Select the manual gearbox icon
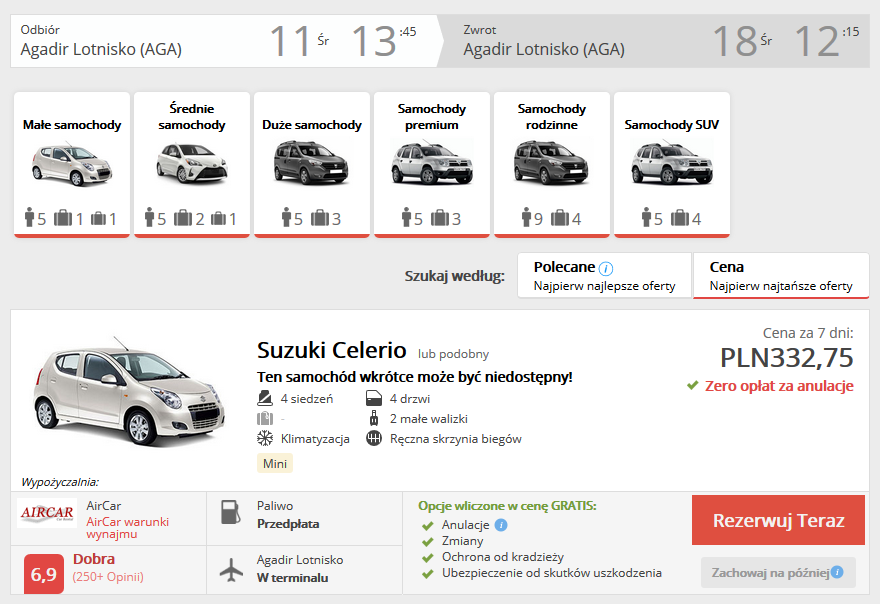This screenshot has width=880, height=604. pyautogui.click(x=374, y=438)
